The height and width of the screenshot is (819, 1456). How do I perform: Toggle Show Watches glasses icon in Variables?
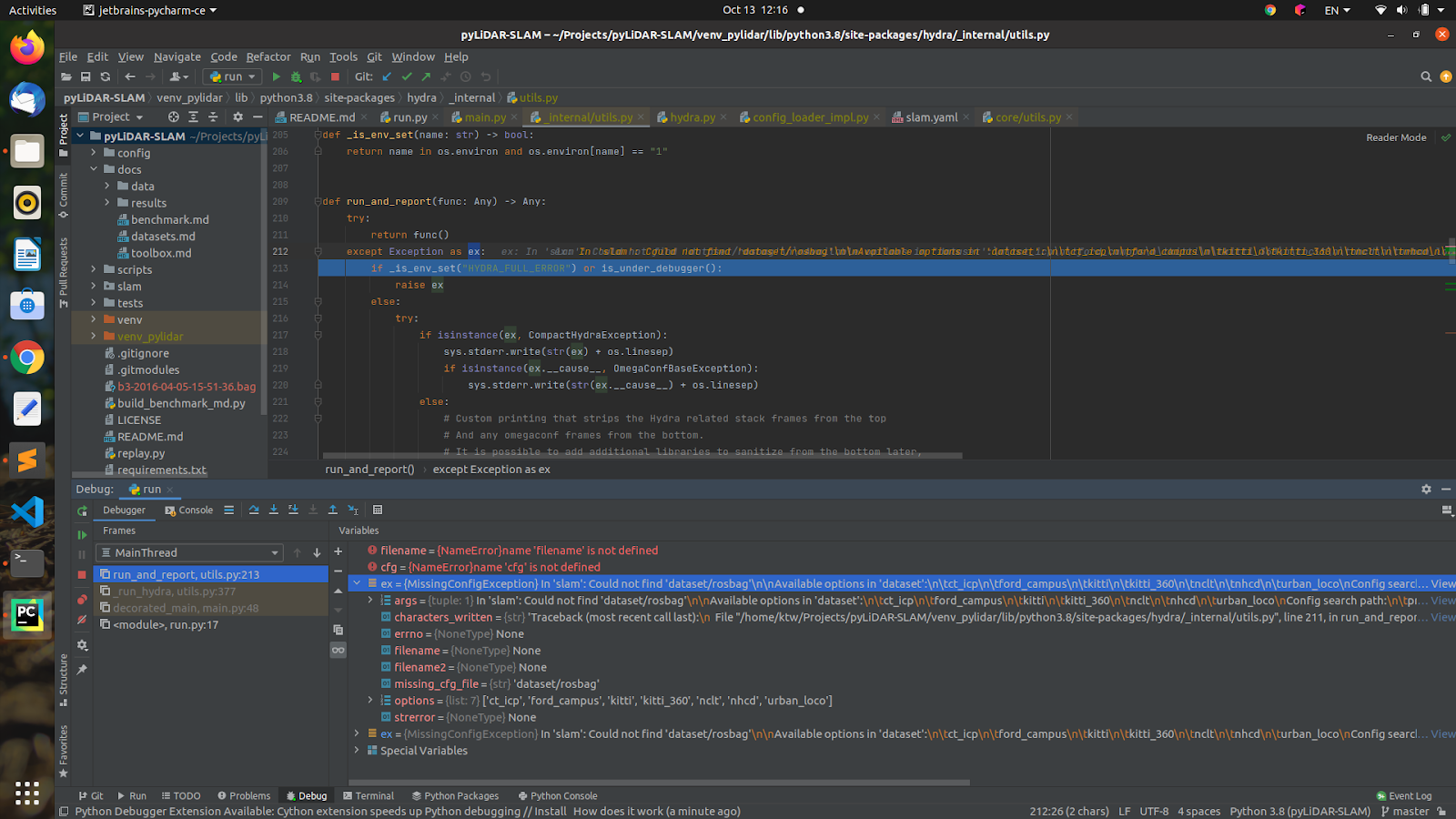coord(339,650)
